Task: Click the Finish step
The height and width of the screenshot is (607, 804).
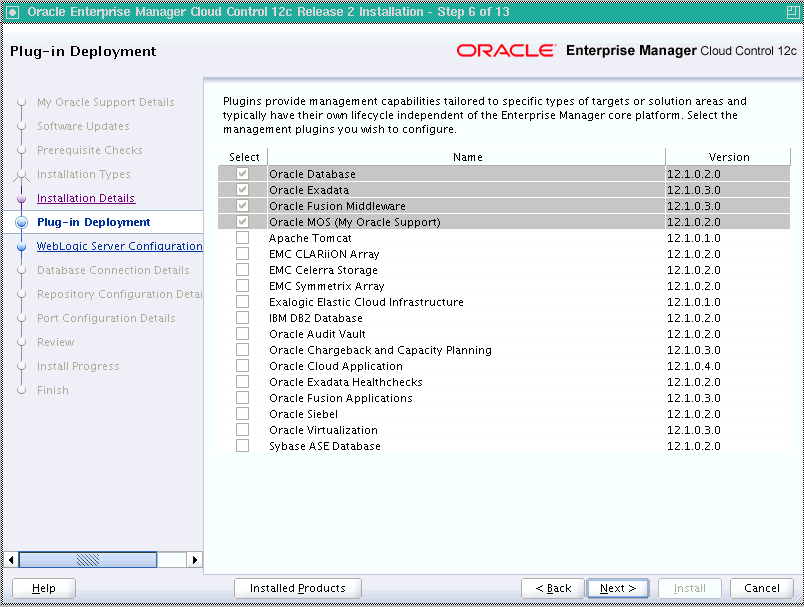Action: (52, 390)
